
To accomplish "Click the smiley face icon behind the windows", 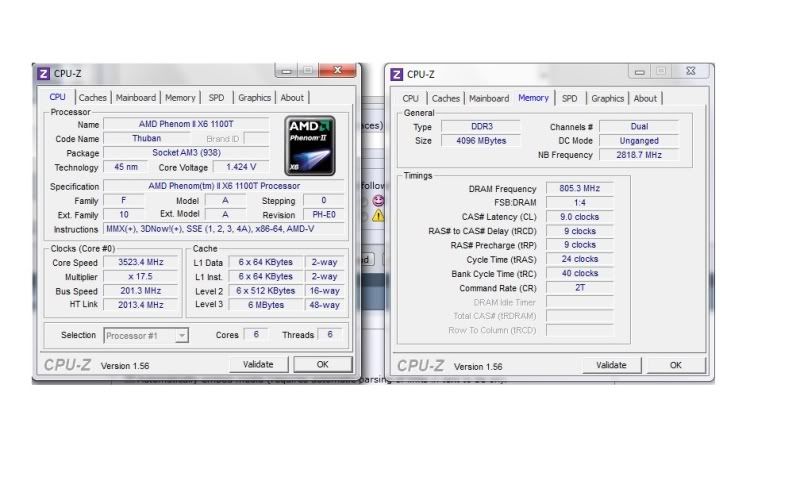I will click(378, 201).
